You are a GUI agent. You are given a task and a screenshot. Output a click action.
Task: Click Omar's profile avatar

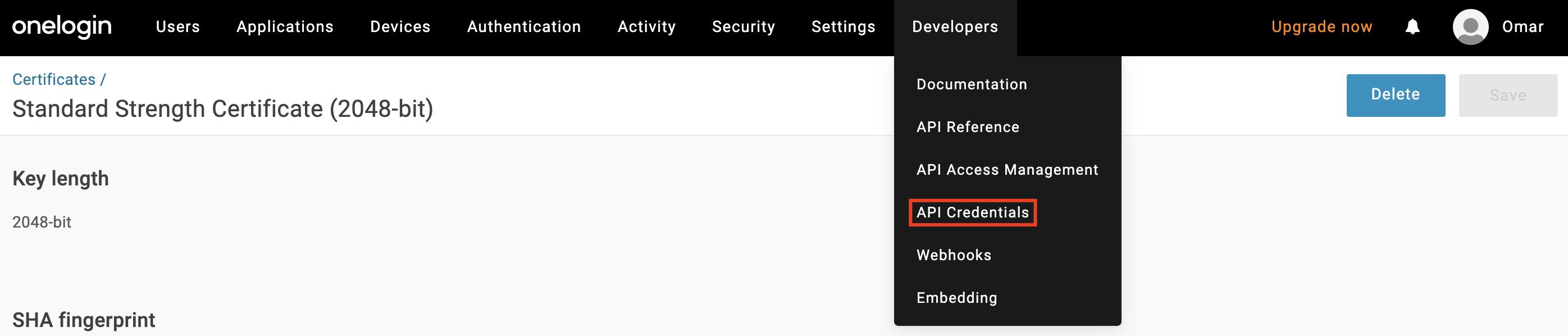1470,27
